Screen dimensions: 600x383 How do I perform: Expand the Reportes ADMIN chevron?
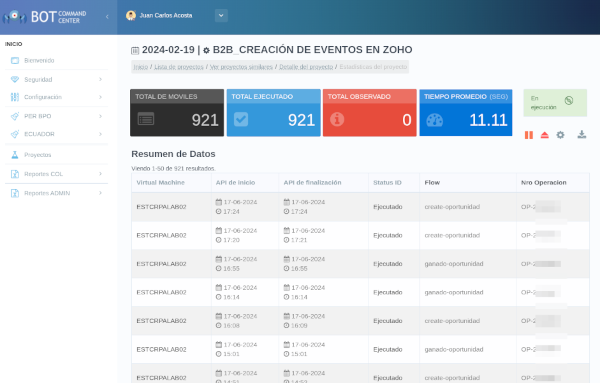tap(100, 193)
